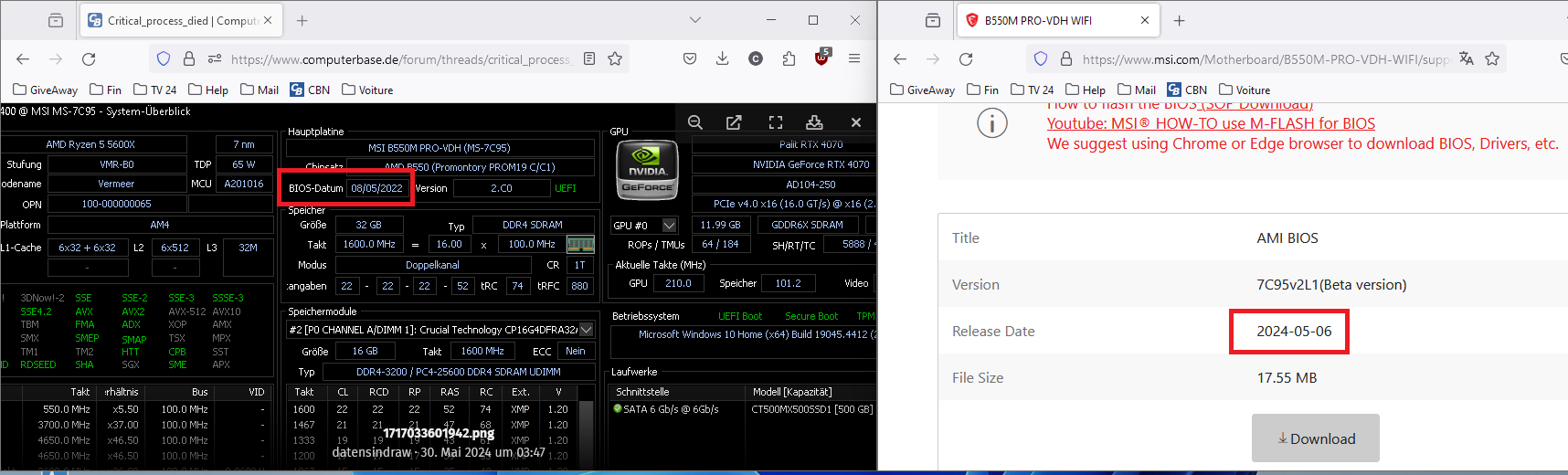Open a new tab in MSI window
This screenshot has width=1568, height=475.
pos(1180,20)
